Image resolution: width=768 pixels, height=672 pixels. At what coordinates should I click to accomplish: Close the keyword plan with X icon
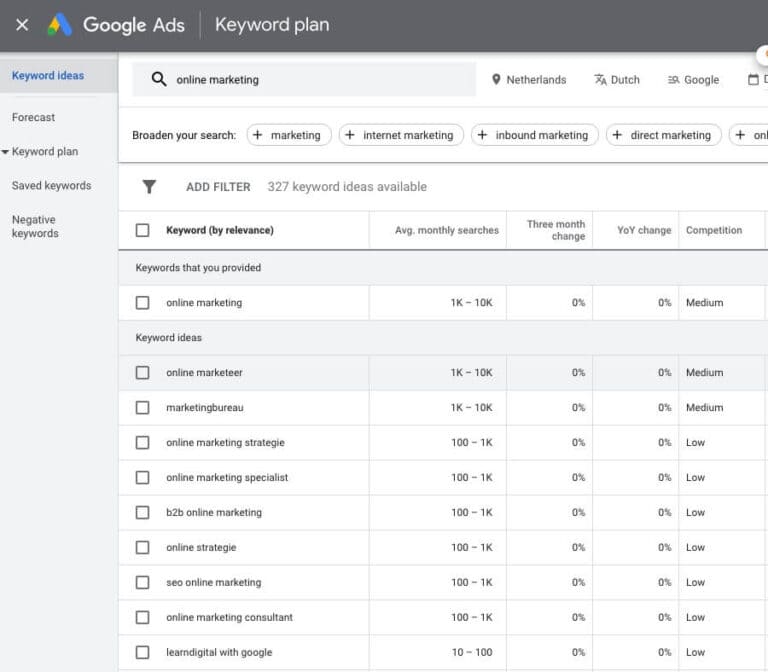click(x=22, y=25)
